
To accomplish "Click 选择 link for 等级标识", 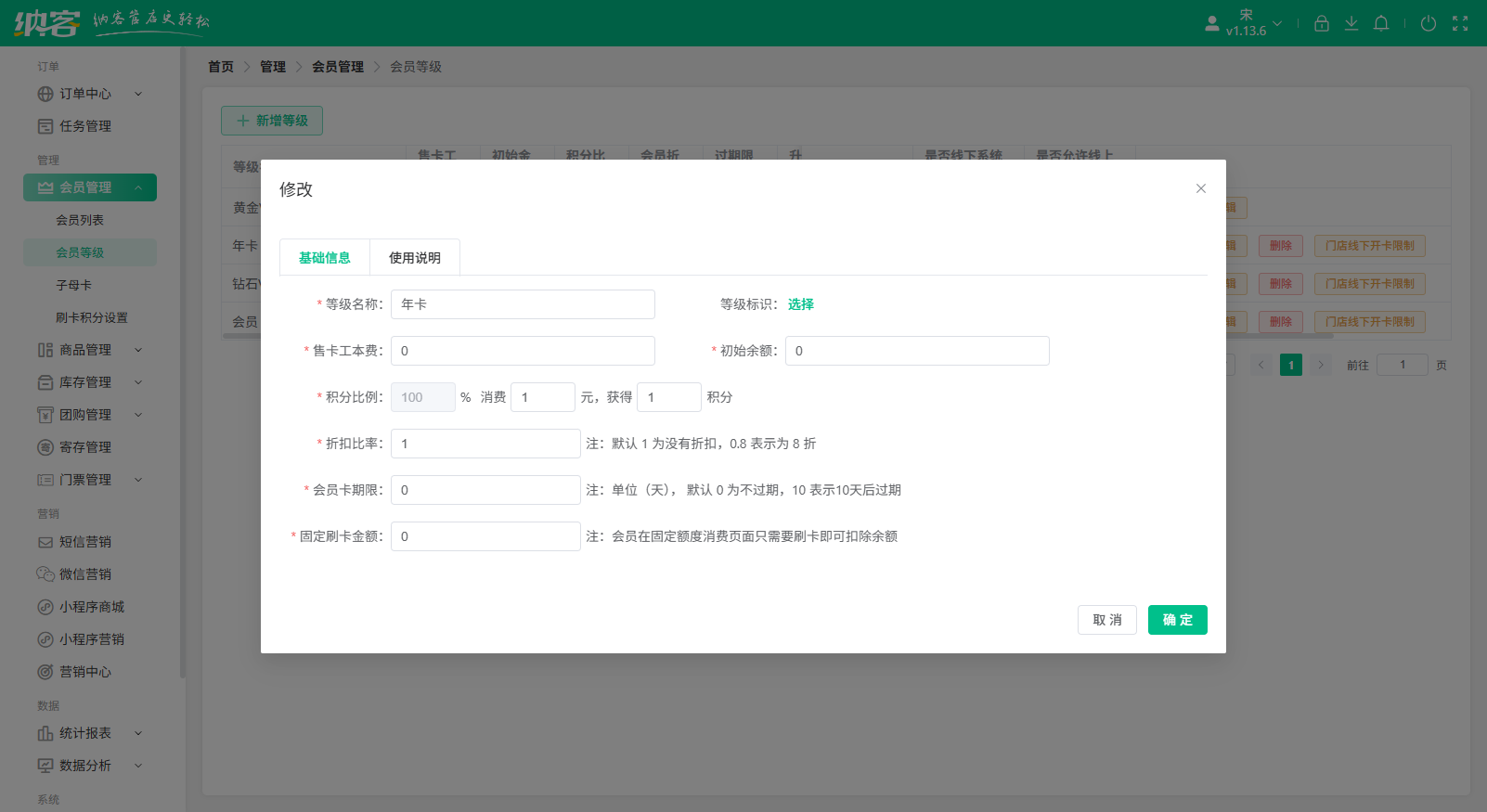I will tap(800, 304).
